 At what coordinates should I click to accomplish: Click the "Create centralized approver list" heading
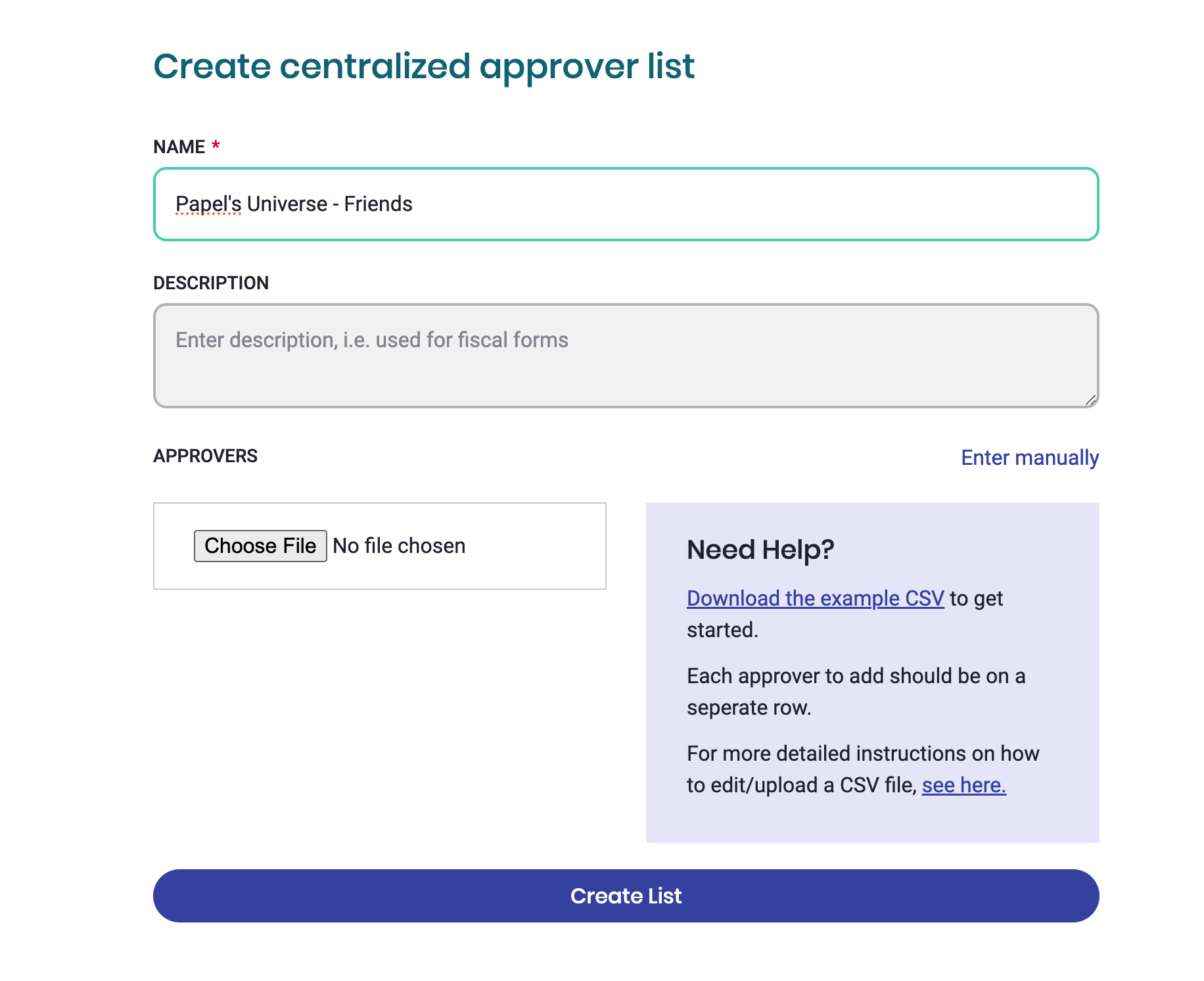(x=424, y=66)
